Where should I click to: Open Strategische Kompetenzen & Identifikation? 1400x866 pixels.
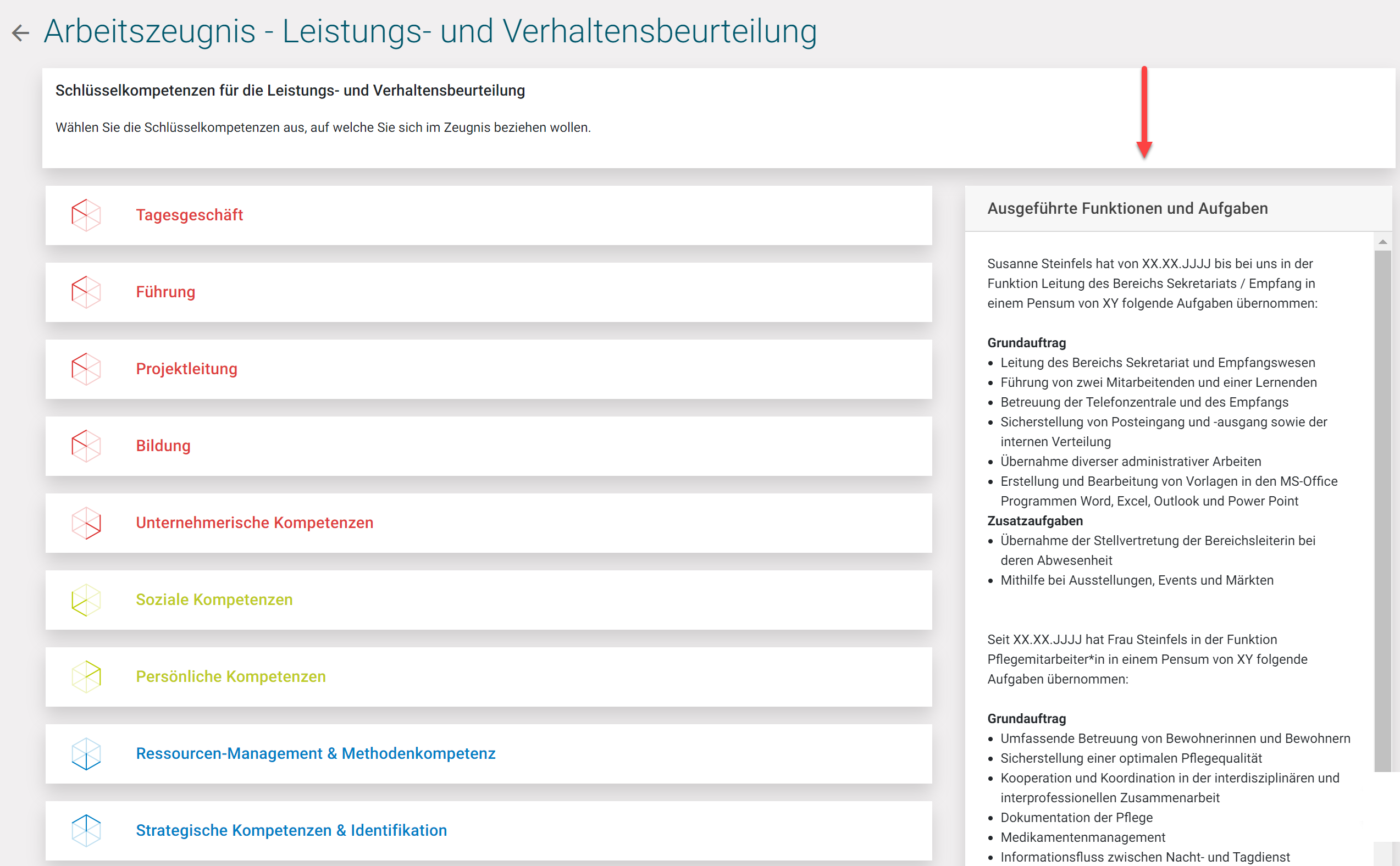click(291, 830)
